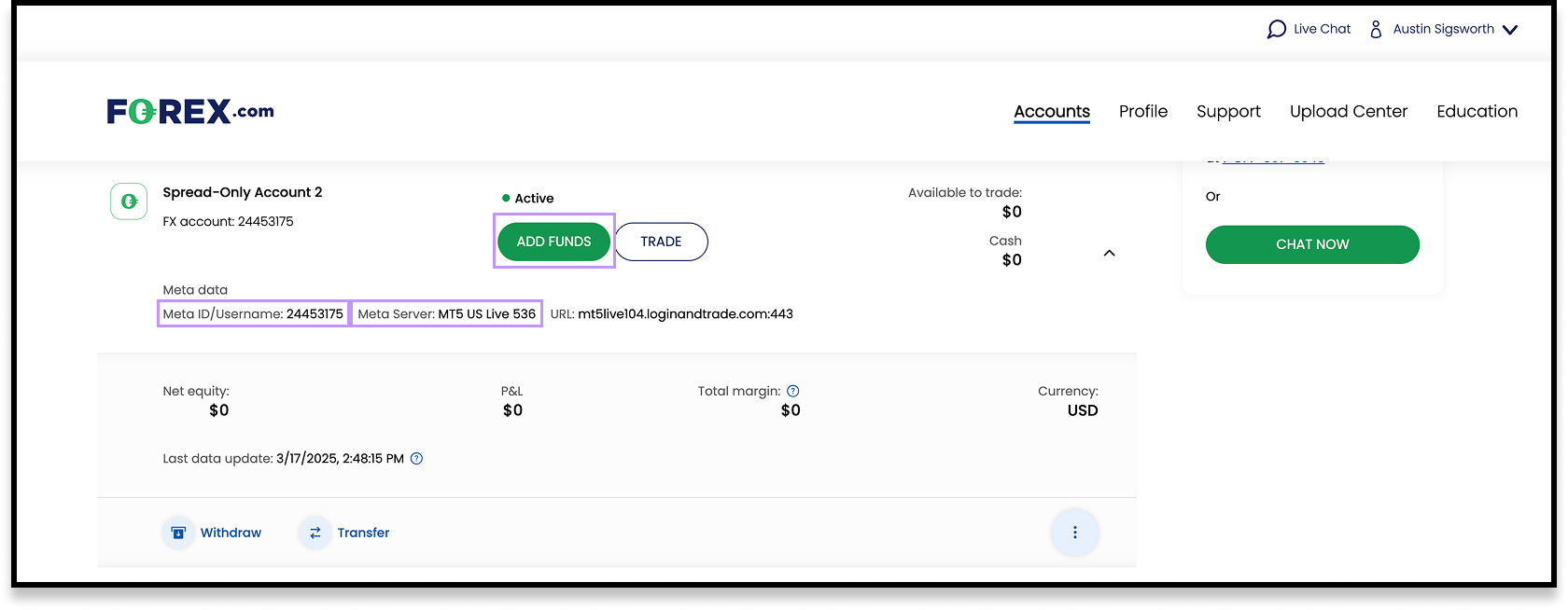The image size is (1568, 610).
Task: Click the Currency USD value
Action: pyautogui.click(x=1083, y=410)
